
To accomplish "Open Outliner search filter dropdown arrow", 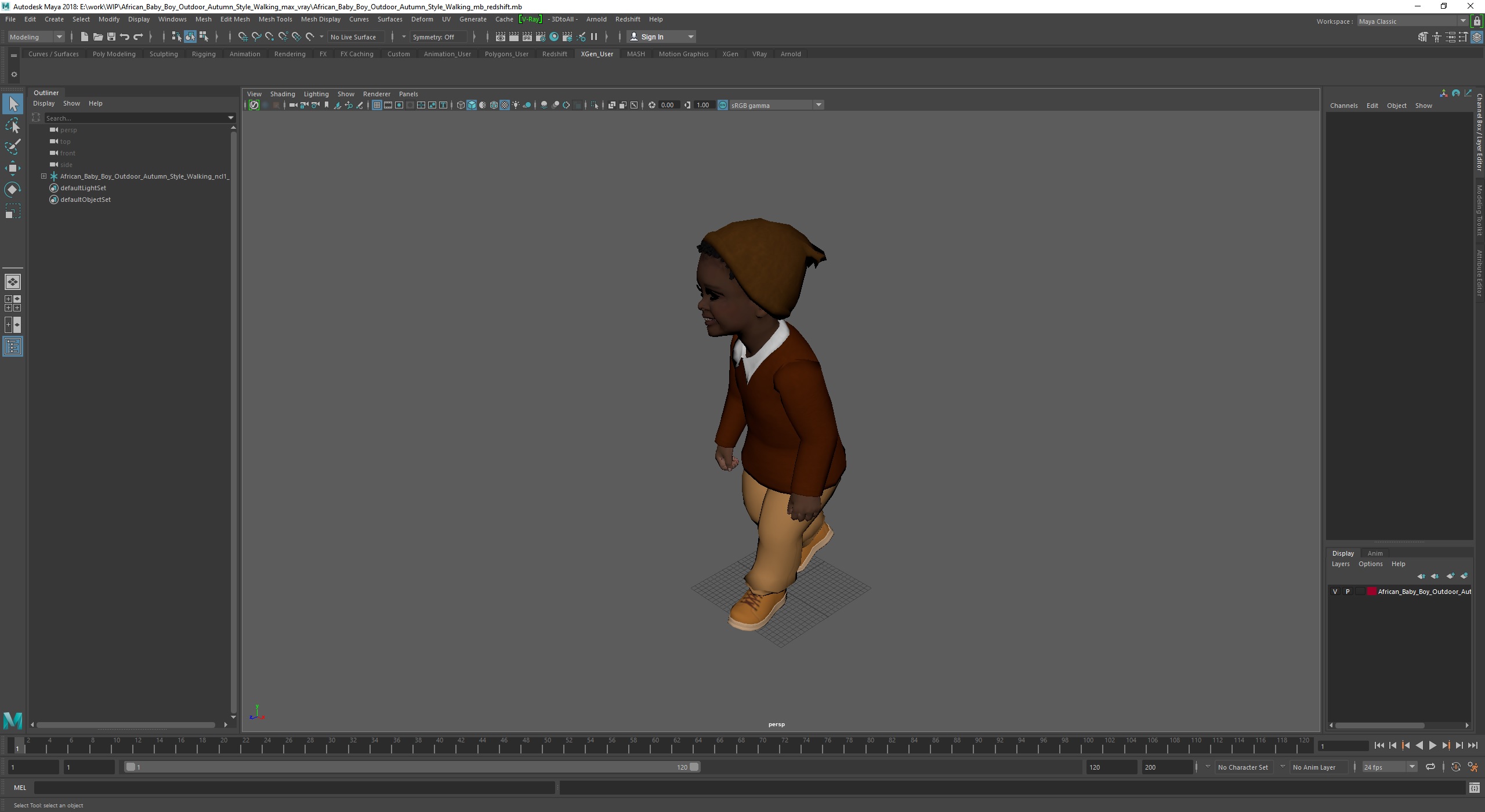I will coord(230,118).
